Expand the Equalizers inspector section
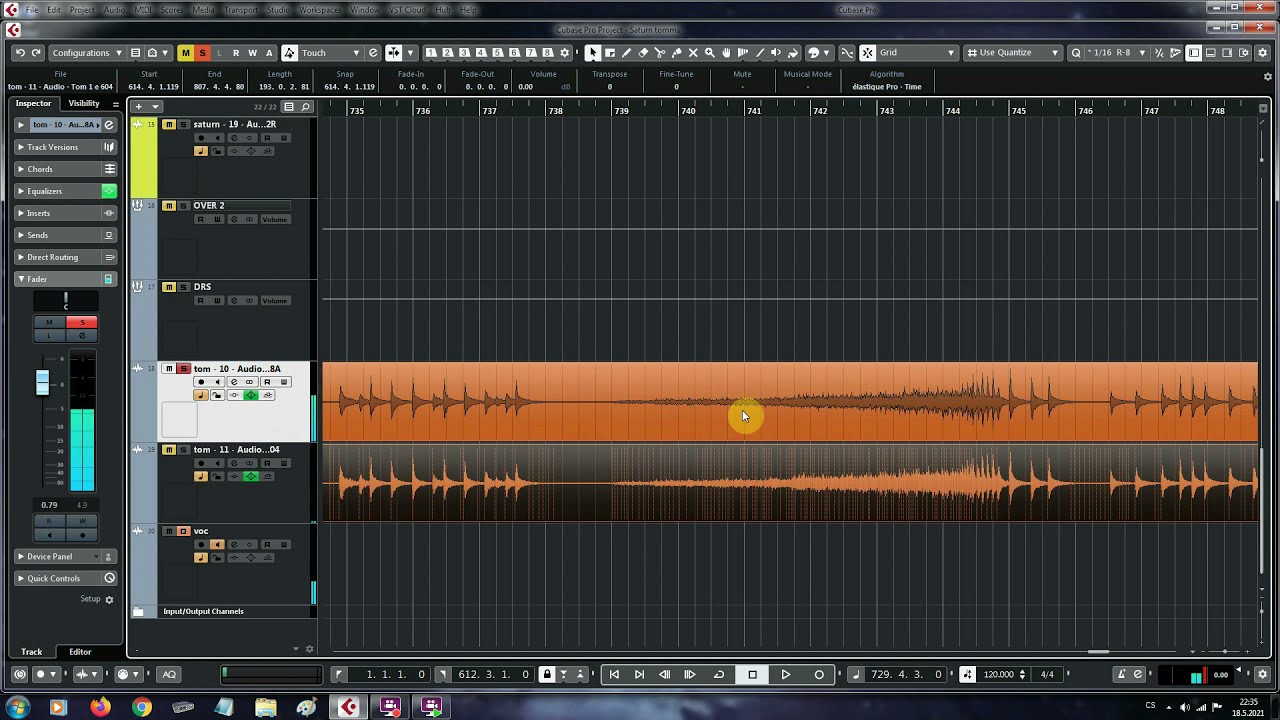 66,191
